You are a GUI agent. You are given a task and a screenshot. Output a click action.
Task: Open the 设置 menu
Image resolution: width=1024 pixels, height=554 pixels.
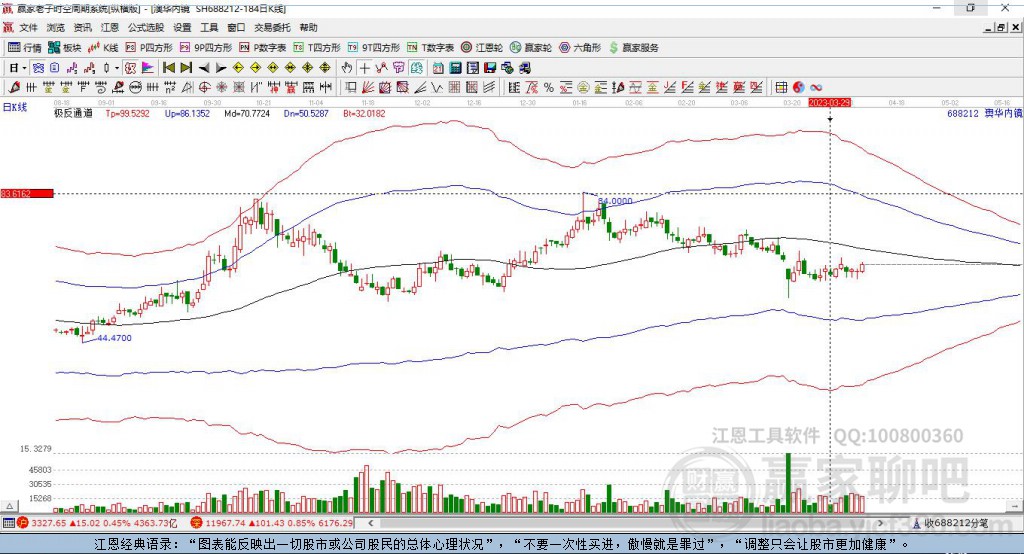[x=182, y=27]
